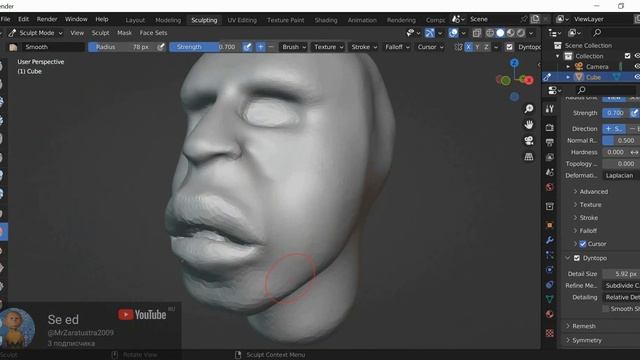Open the Brush dropdown
Image resolution: width=640 pixels, height=360 pixels.
[x=294, y=47]
